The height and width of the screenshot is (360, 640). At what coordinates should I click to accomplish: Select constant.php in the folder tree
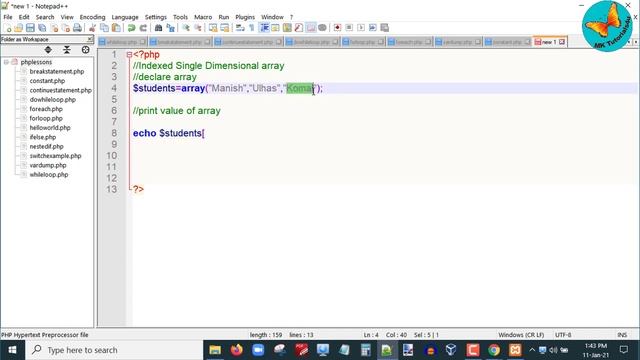(47, 81)
